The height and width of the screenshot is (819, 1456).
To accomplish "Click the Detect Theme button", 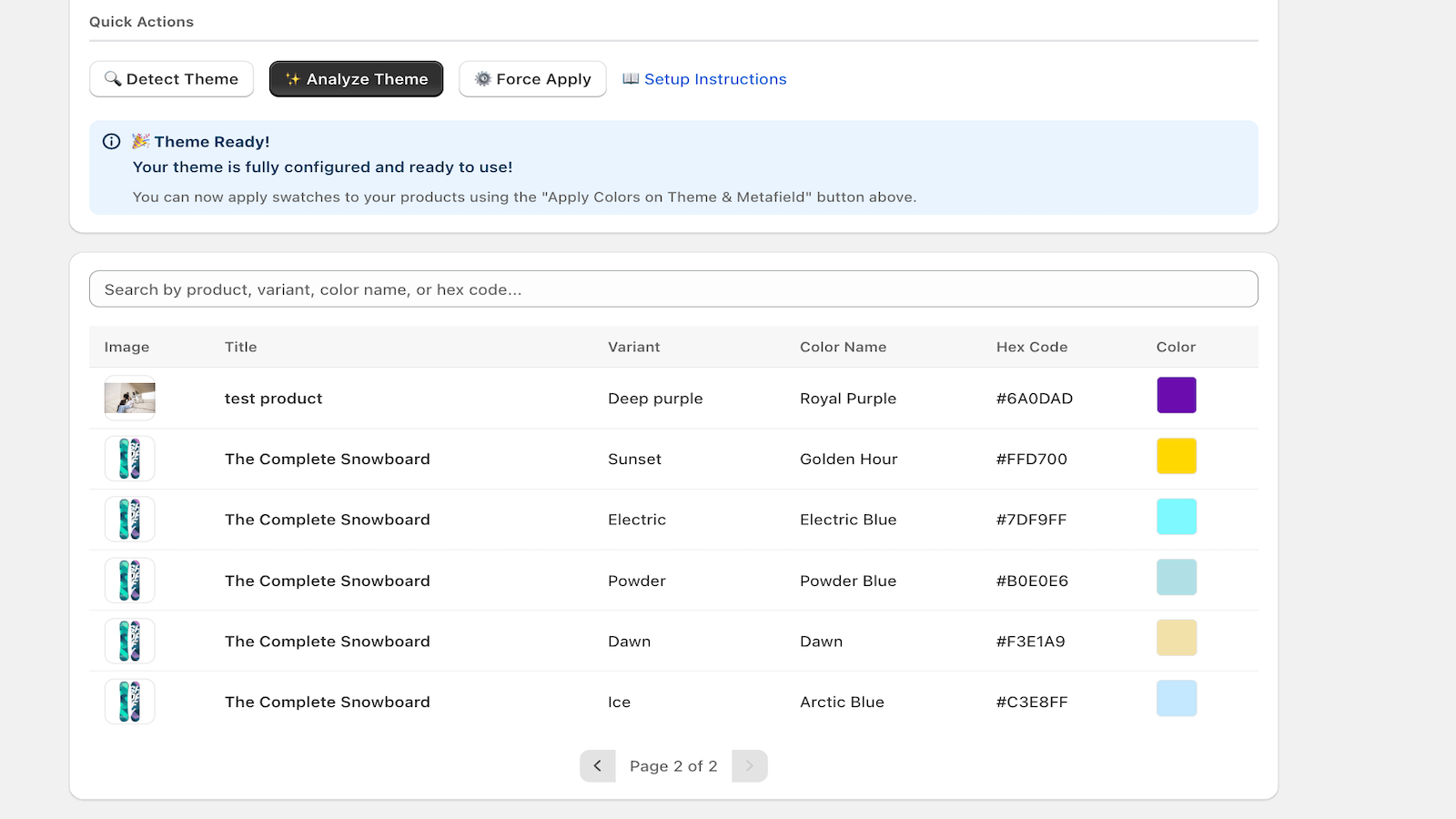I will [x=171, y=79].
